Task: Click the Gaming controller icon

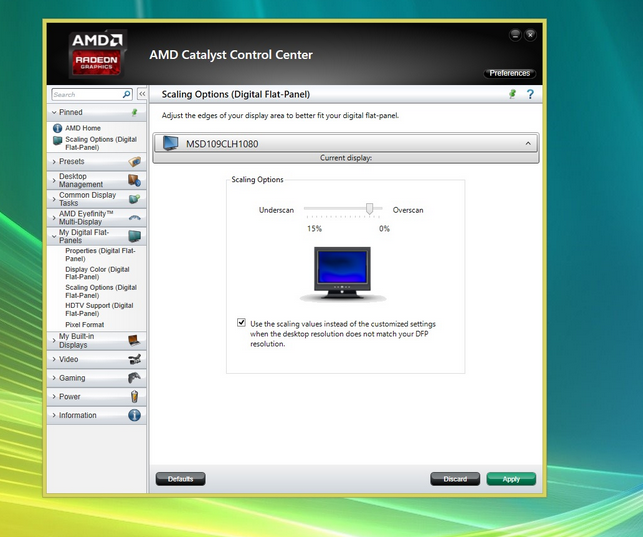Action: point(135,378)
